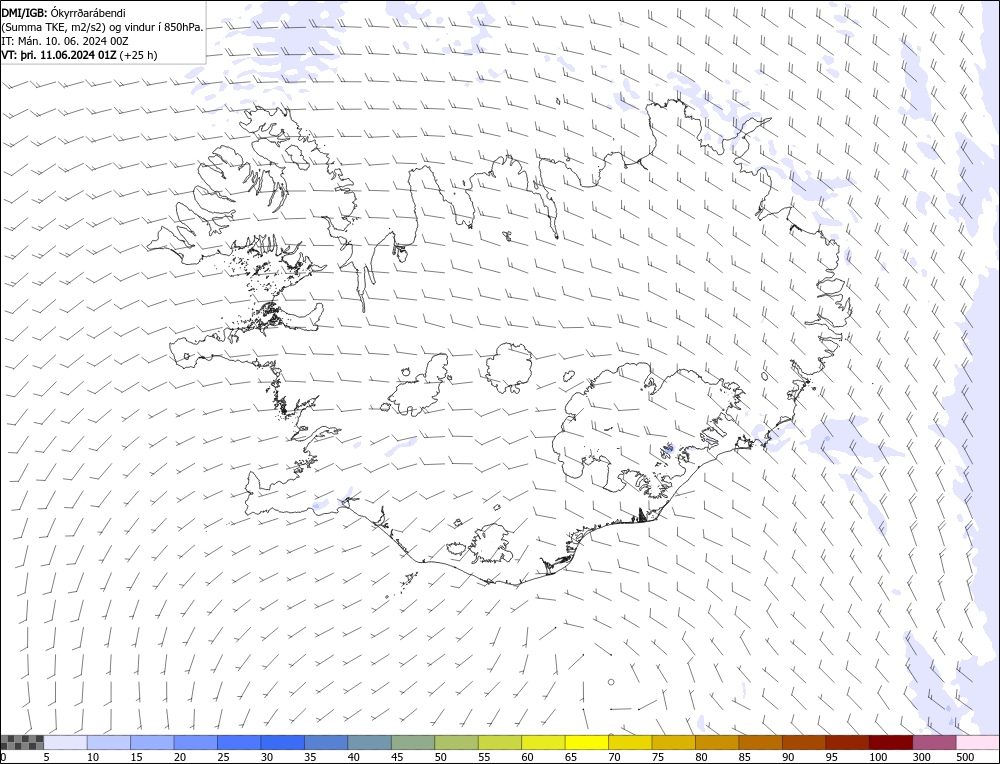
Task: Click the grey-blue swatch between 40 and 45
Action: point(370,742)
